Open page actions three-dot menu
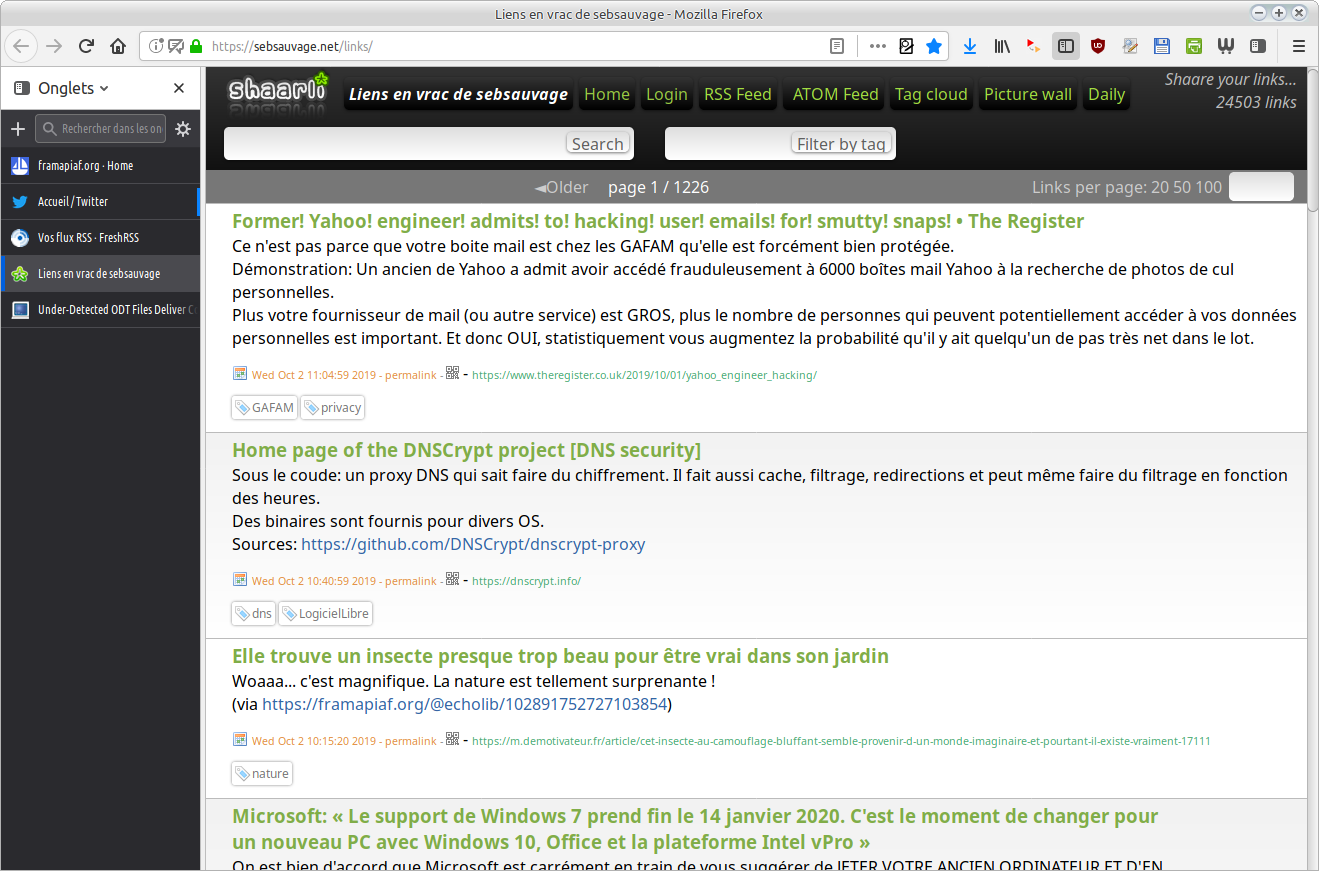Viewport: 1319px width, 871px height. pos(877,46)
